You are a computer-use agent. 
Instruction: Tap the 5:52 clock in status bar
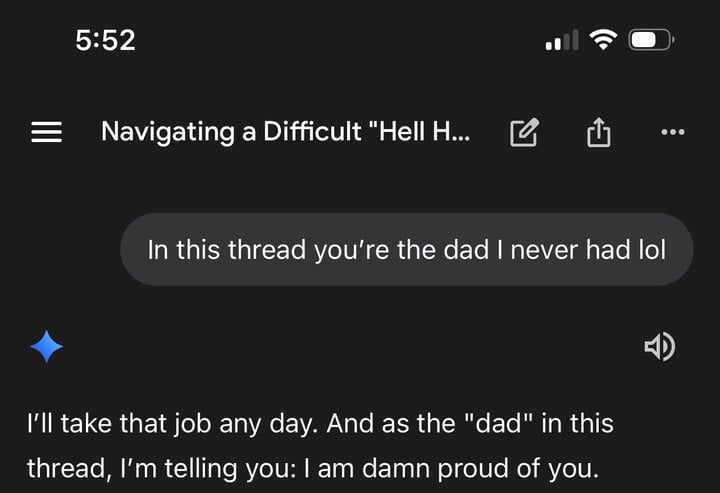(x=105, y=41)
